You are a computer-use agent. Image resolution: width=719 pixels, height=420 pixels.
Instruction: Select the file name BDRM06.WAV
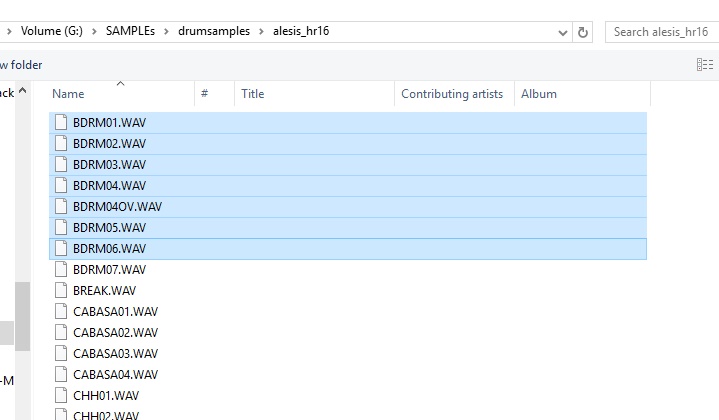[110, 249]
